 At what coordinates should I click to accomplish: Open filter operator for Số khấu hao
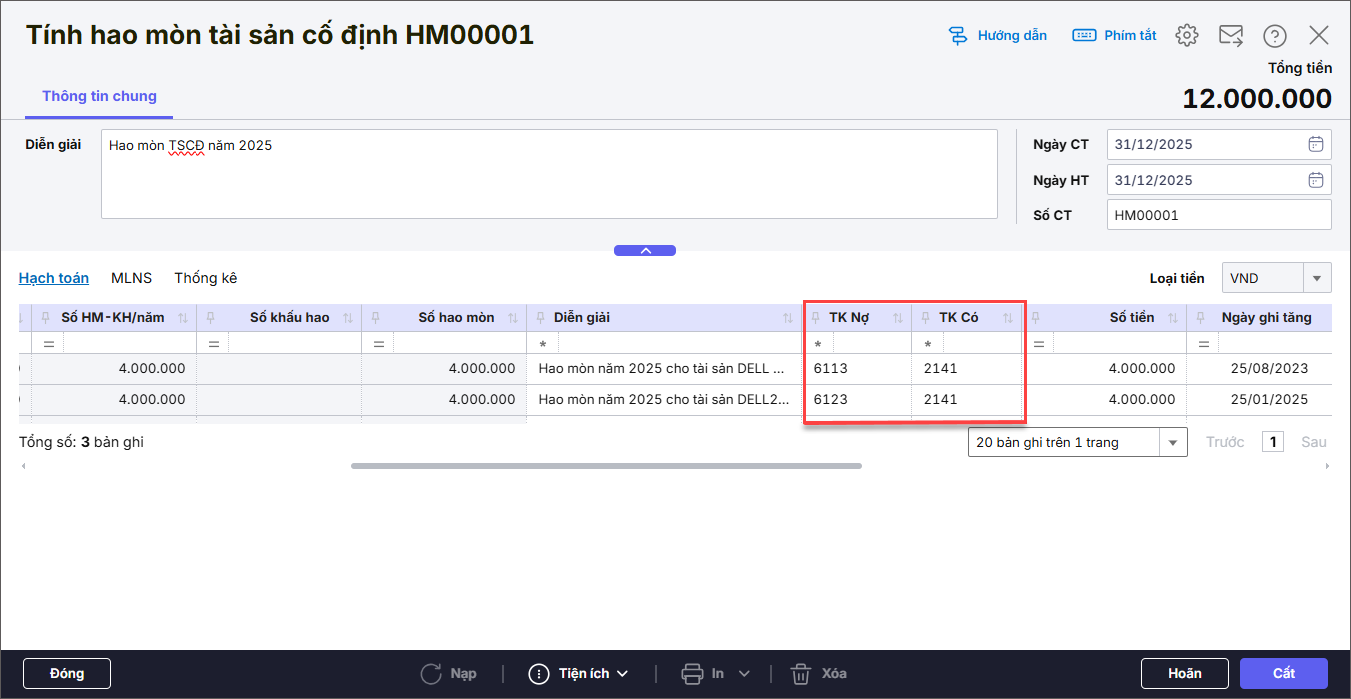[213, 343]
